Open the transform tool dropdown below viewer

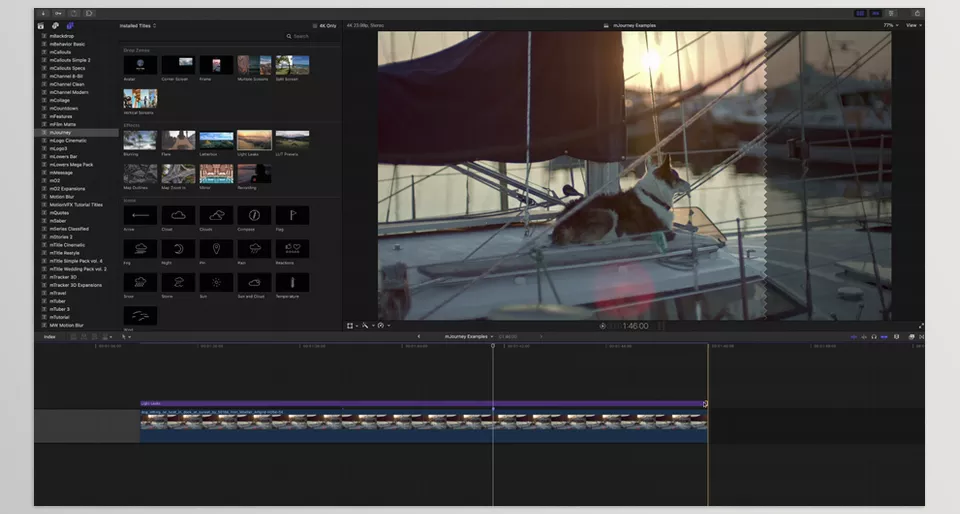[351, 326]
